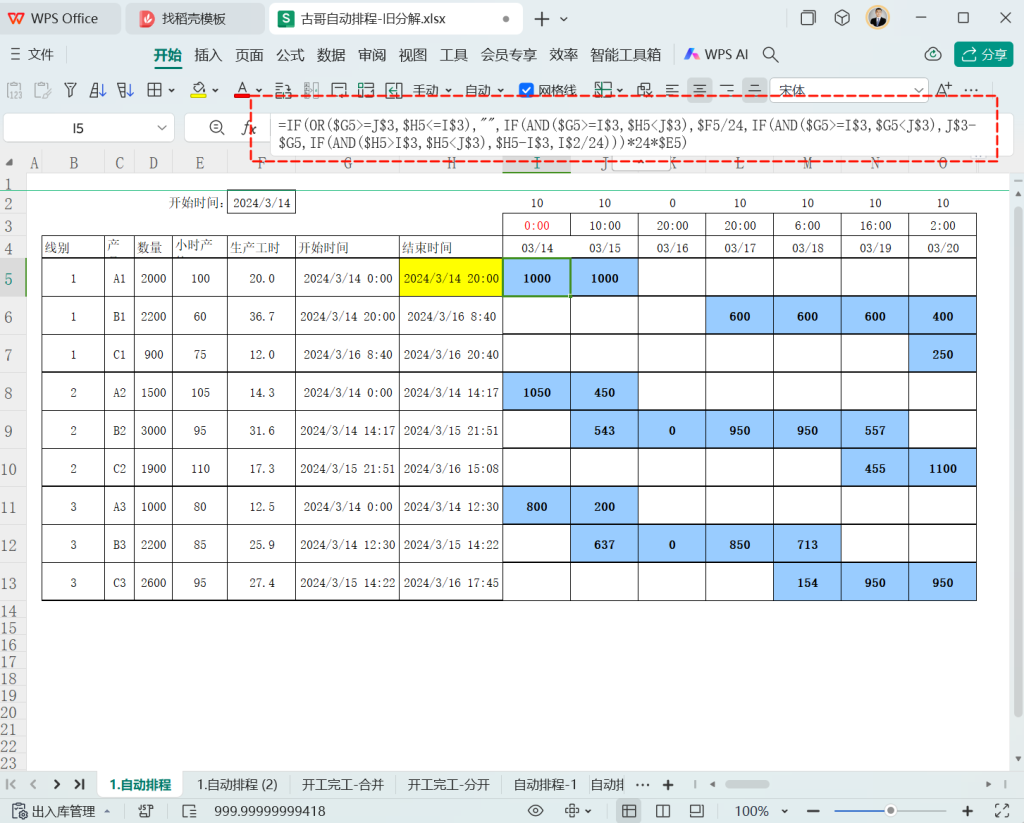Image resolution: width=1024 pixels, height=823 pixels.
Task: Click the increase font size icon
Action: [944, 89]
